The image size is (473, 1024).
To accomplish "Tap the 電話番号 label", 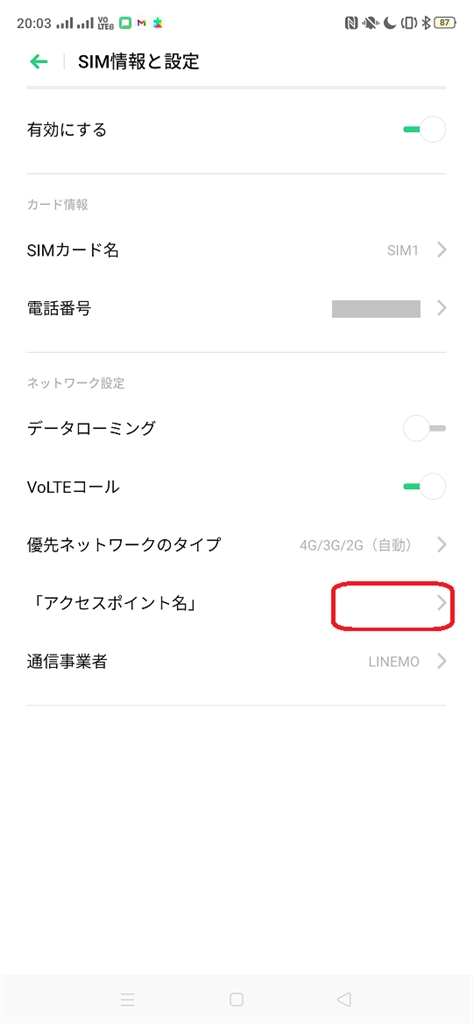I will point(59,308).
